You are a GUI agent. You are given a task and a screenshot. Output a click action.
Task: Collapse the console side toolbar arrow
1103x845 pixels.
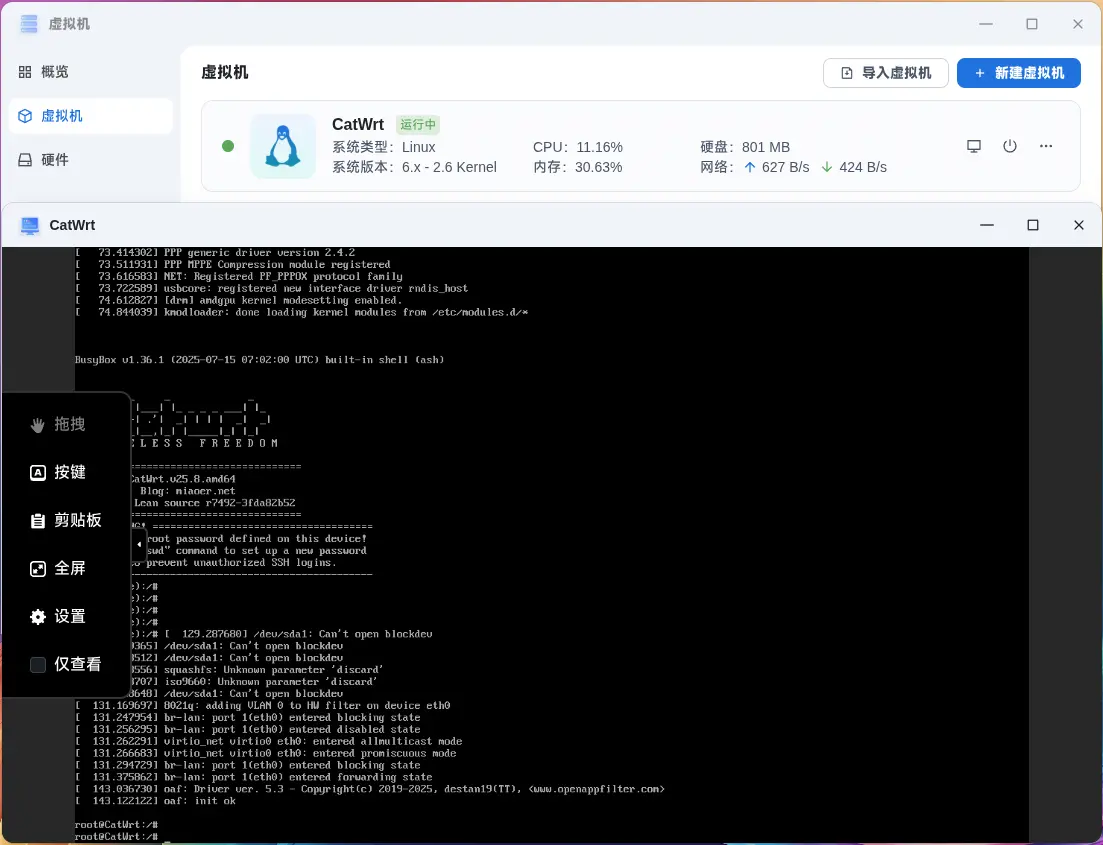[139, 545]
